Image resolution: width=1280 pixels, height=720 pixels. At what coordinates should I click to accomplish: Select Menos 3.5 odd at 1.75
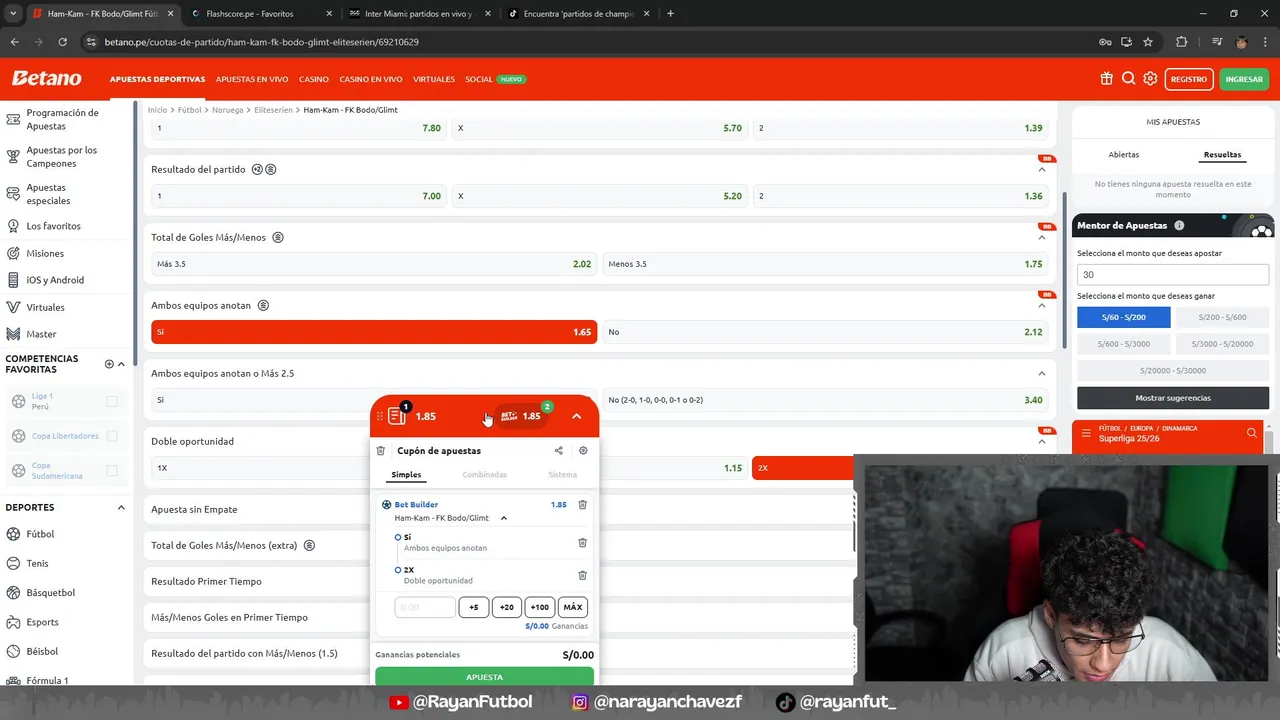tap(825, 264)
